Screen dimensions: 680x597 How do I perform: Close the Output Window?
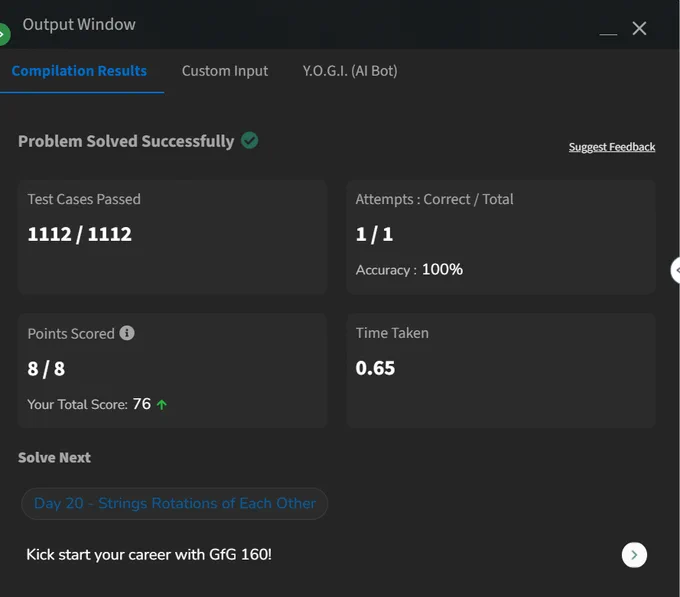click(639, 29)
